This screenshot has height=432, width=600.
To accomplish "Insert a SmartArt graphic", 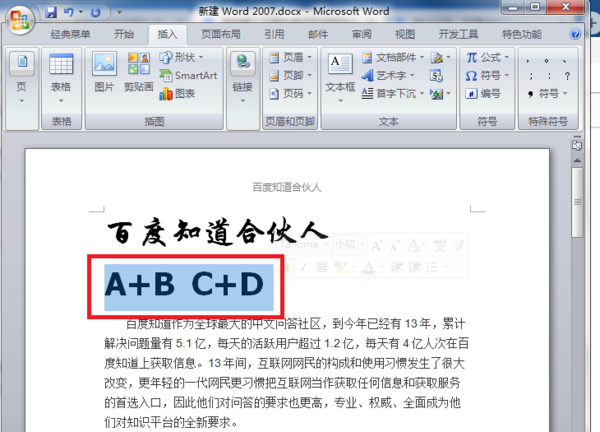I will (188, 76).
